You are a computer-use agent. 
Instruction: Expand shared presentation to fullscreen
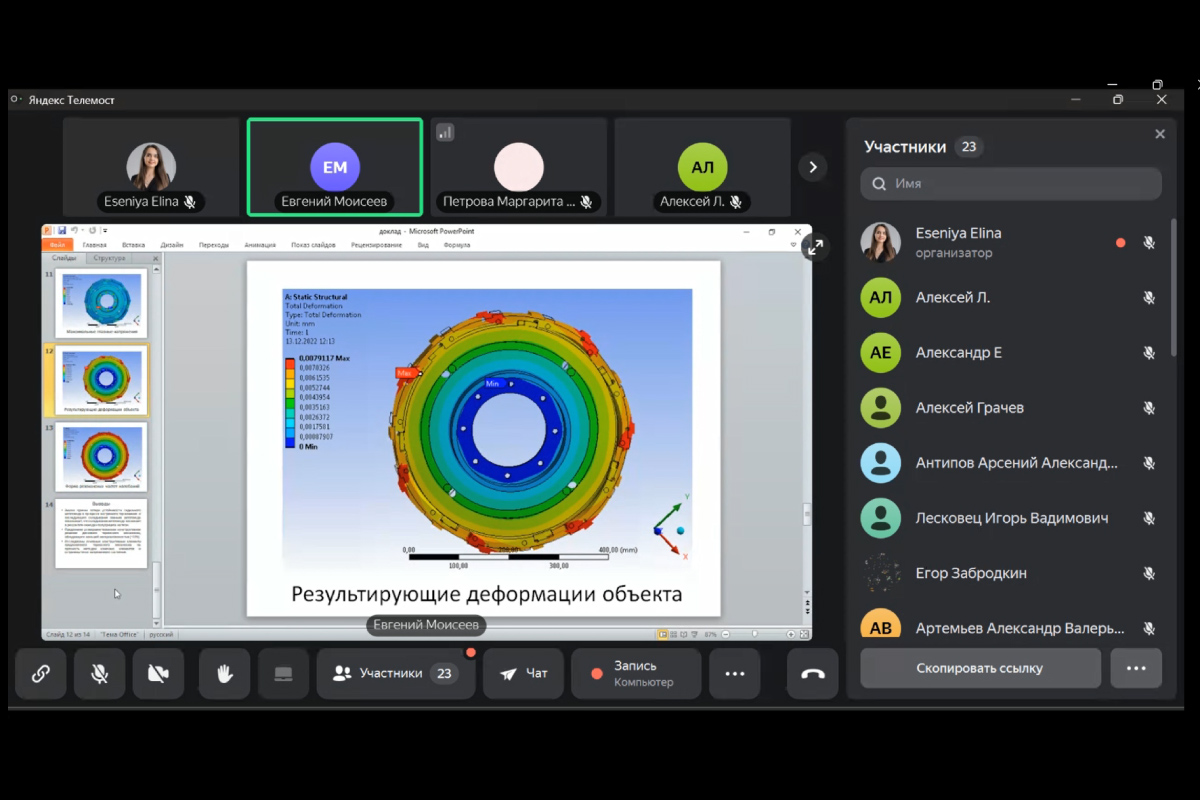pyautogui.click(x=815, y=247)
